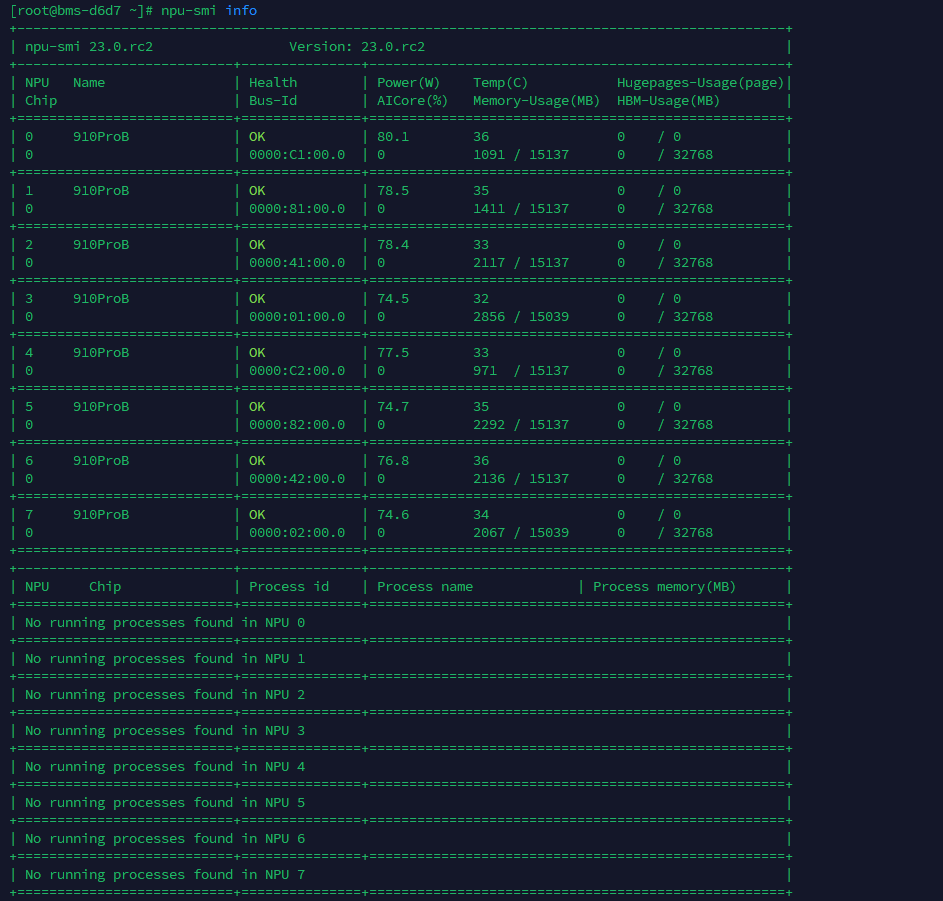
Task: Select 'No running processes found in NPU 2'
Action: click(x=165, y=695)
